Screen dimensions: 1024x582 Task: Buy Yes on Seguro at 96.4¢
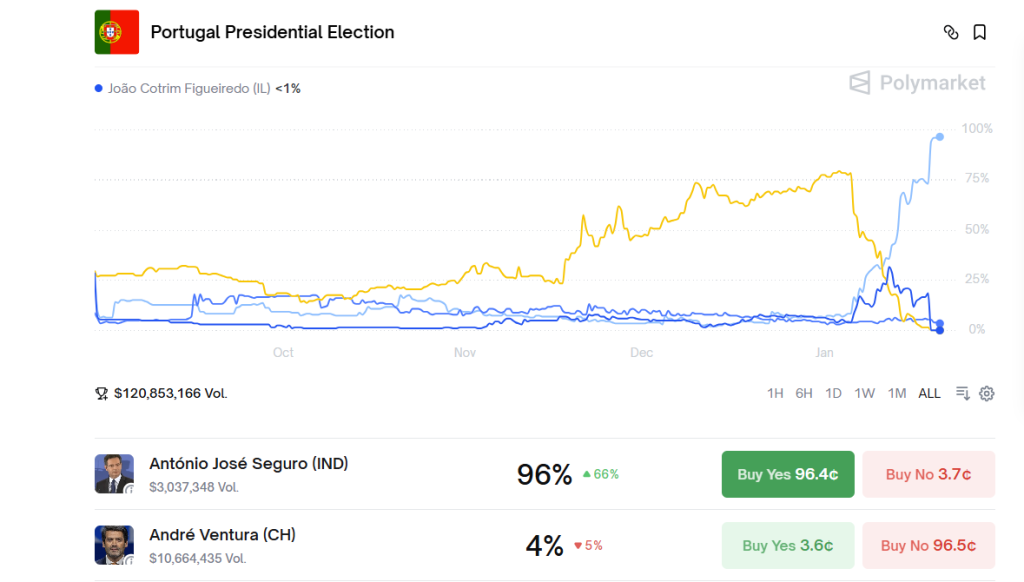pos(788,474)
